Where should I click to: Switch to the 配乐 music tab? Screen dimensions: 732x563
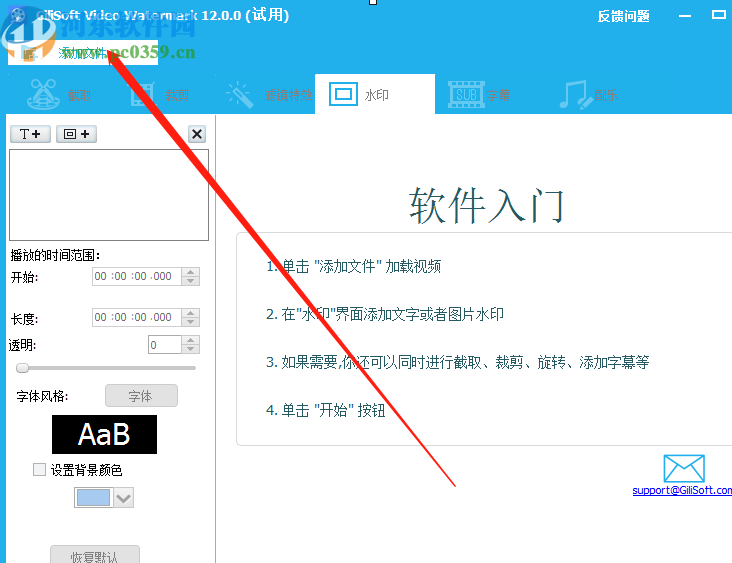click(589, 94)
